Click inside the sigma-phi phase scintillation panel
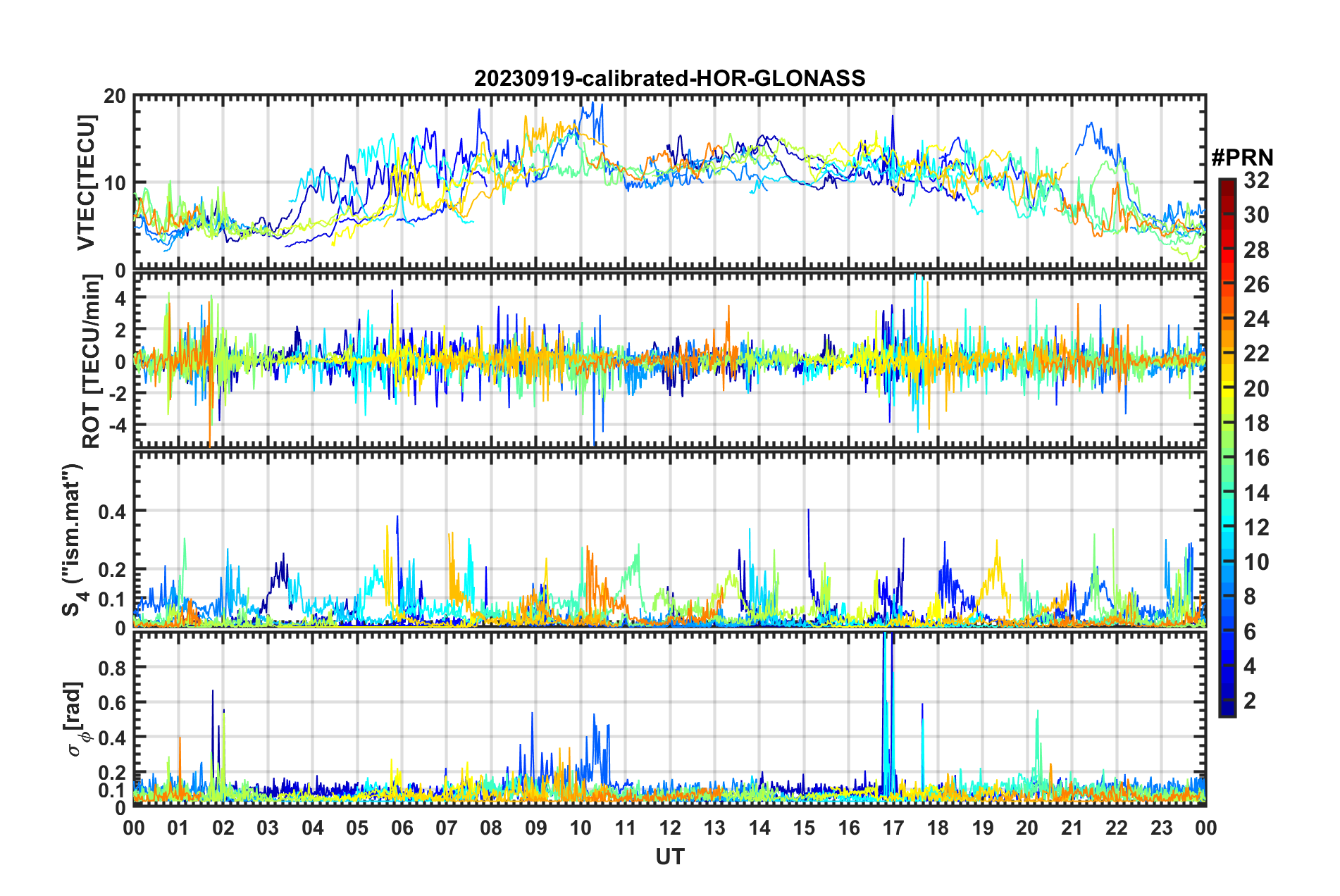The height and width of the screenshot is (896, 1340). pyautogui.click(x=669, y=719)
